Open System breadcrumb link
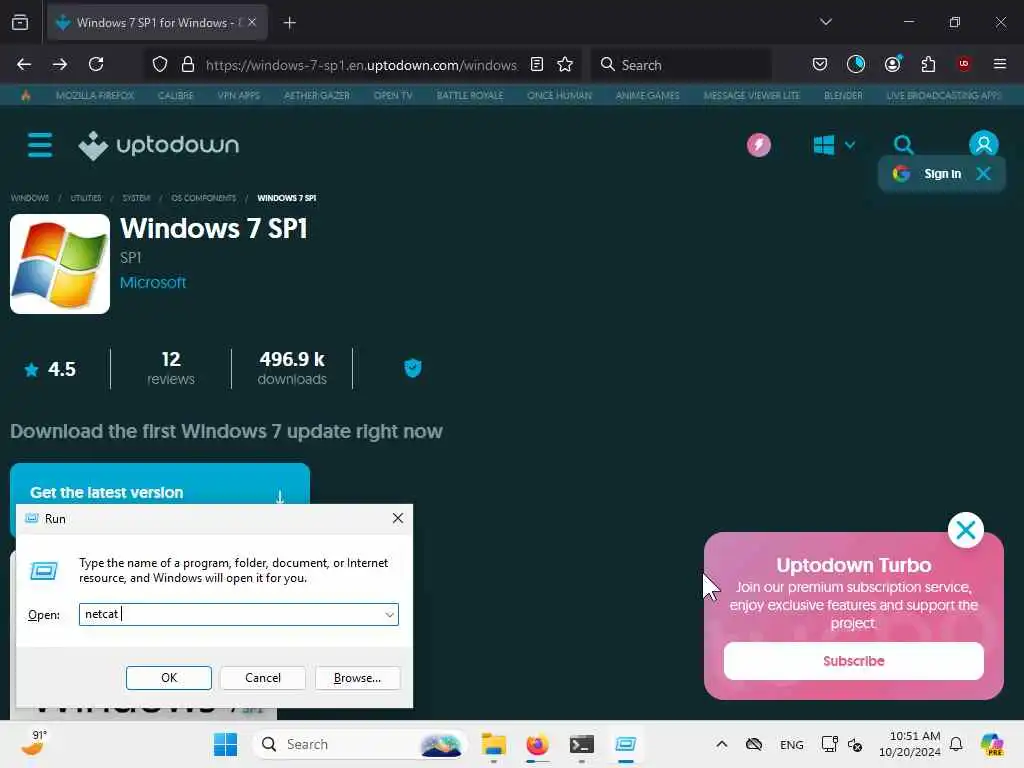This screenshot has height=768, width=1024. [x=136, y=198]
